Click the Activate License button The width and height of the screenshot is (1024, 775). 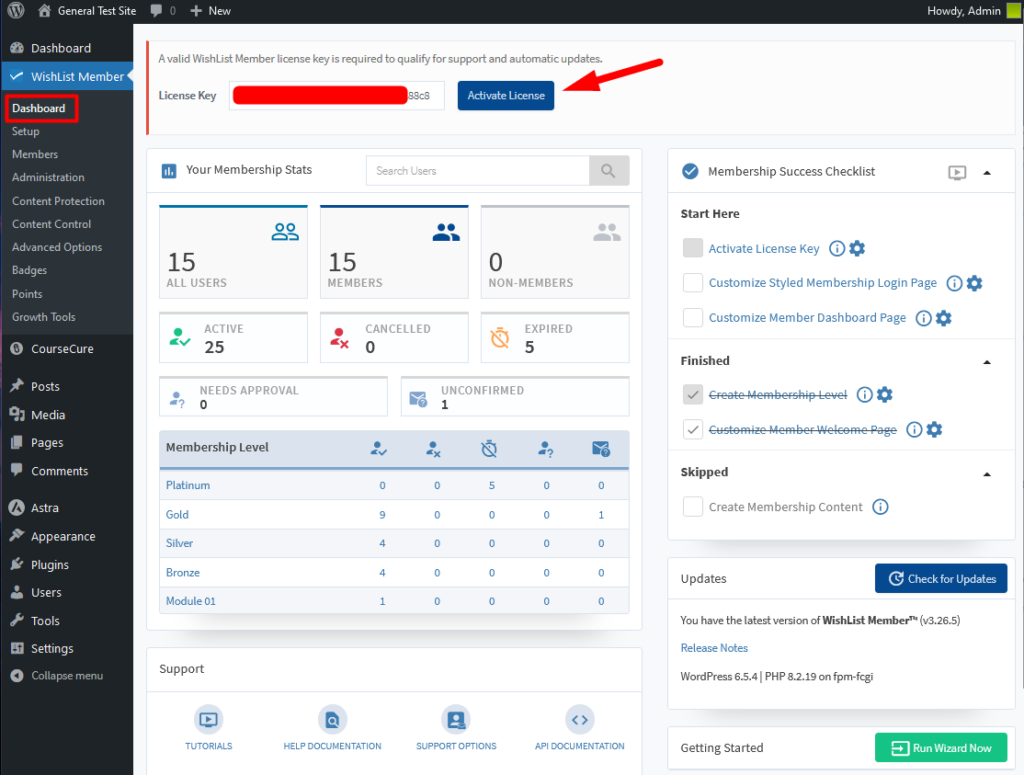tap(505, 95)
